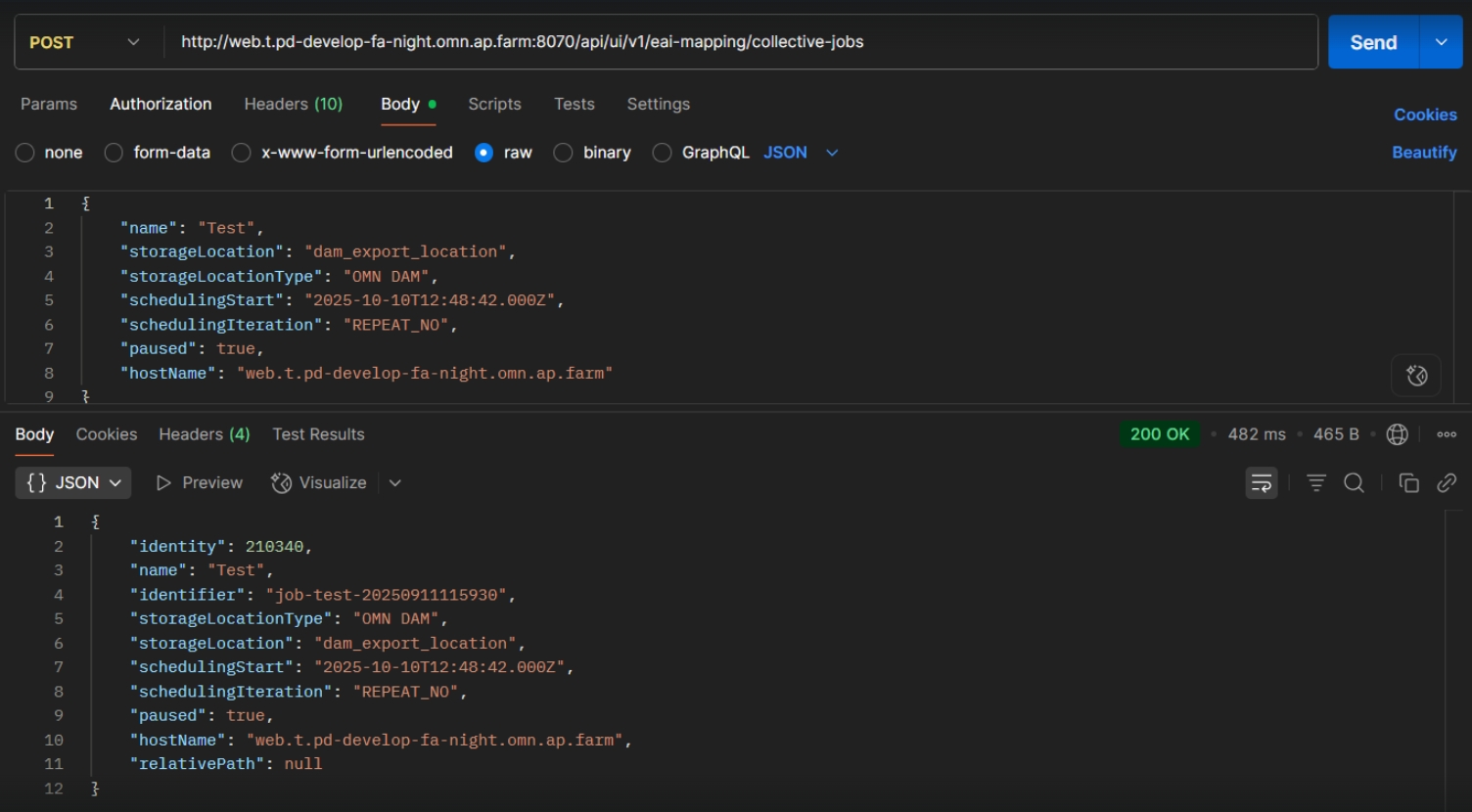Search the response body with magnifier icon
Image resolution: width=1472 pixels, height=812 pixels.
[1354, 483]
